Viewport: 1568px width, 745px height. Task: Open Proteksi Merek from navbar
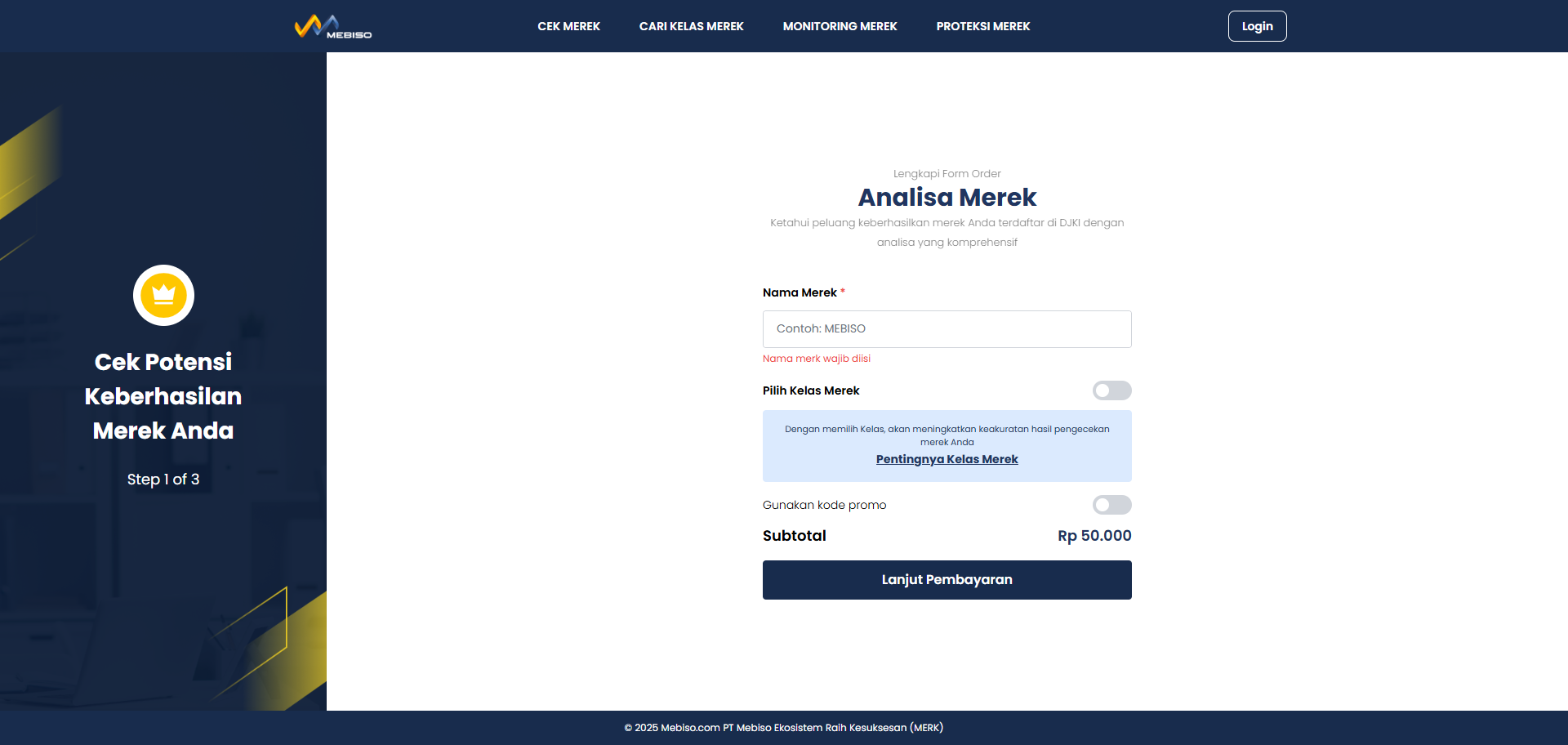pyautogui.click(x=982, y=26)
